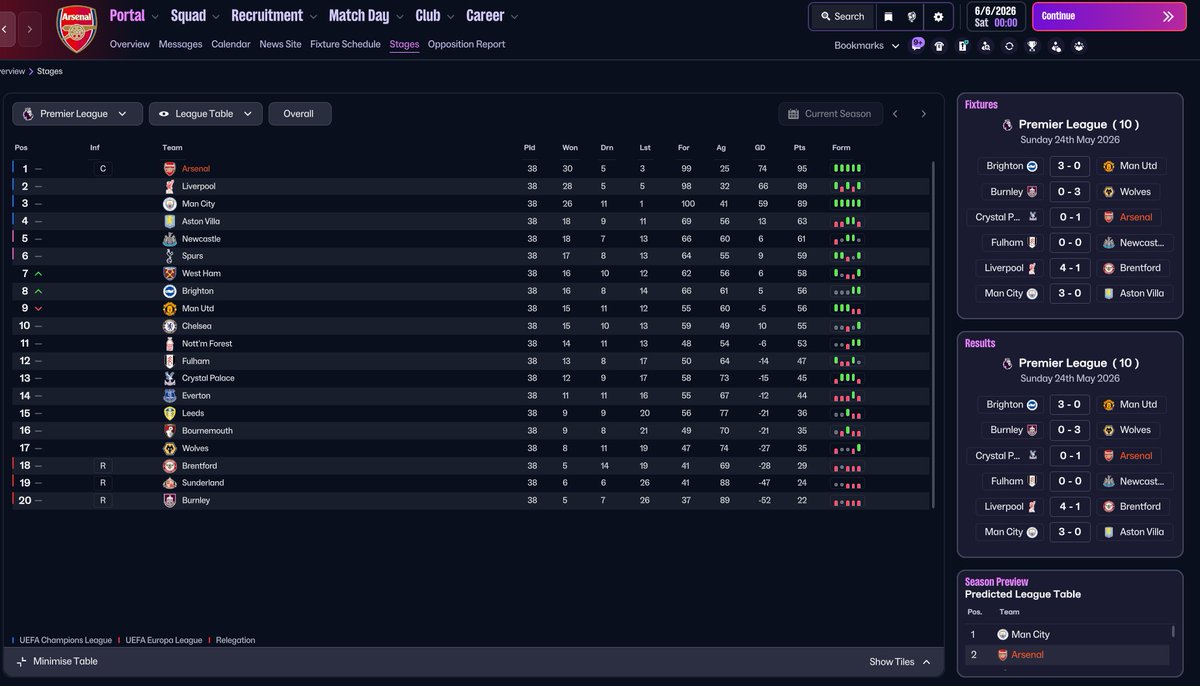Switch to the Overview tab

pos(129,44)
